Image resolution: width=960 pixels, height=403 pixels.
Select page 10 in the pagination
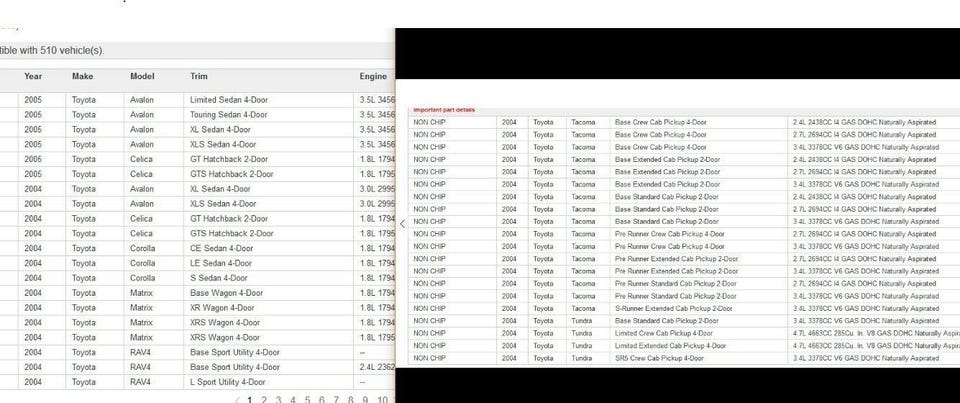(382, 400)
